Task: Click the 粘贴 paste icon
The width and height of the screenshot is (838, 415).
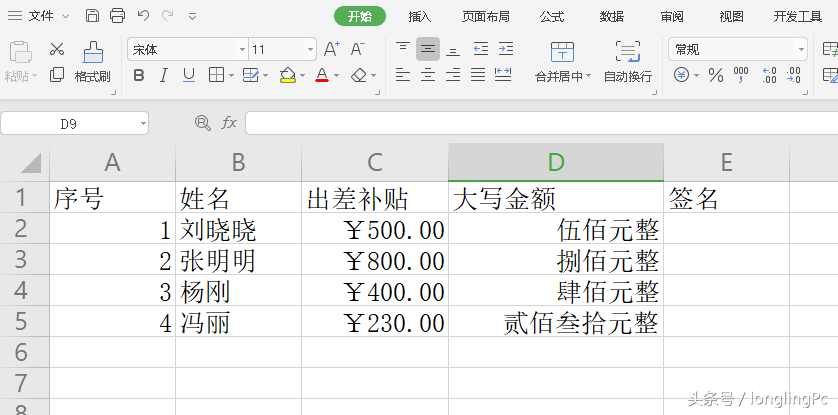Action: 20,52
